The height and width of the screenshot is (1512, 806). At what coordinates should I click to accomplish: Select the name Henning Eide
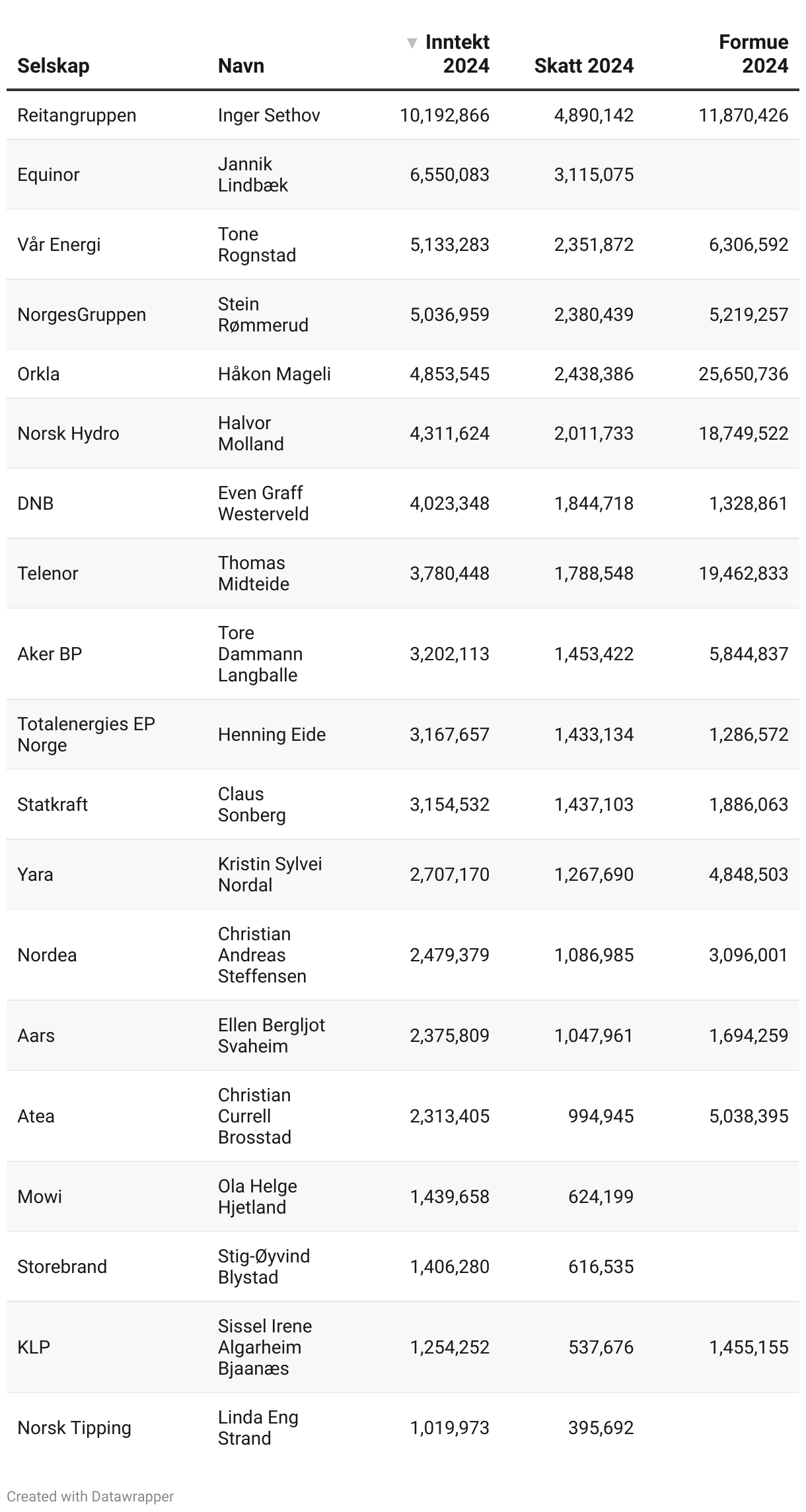272,735
